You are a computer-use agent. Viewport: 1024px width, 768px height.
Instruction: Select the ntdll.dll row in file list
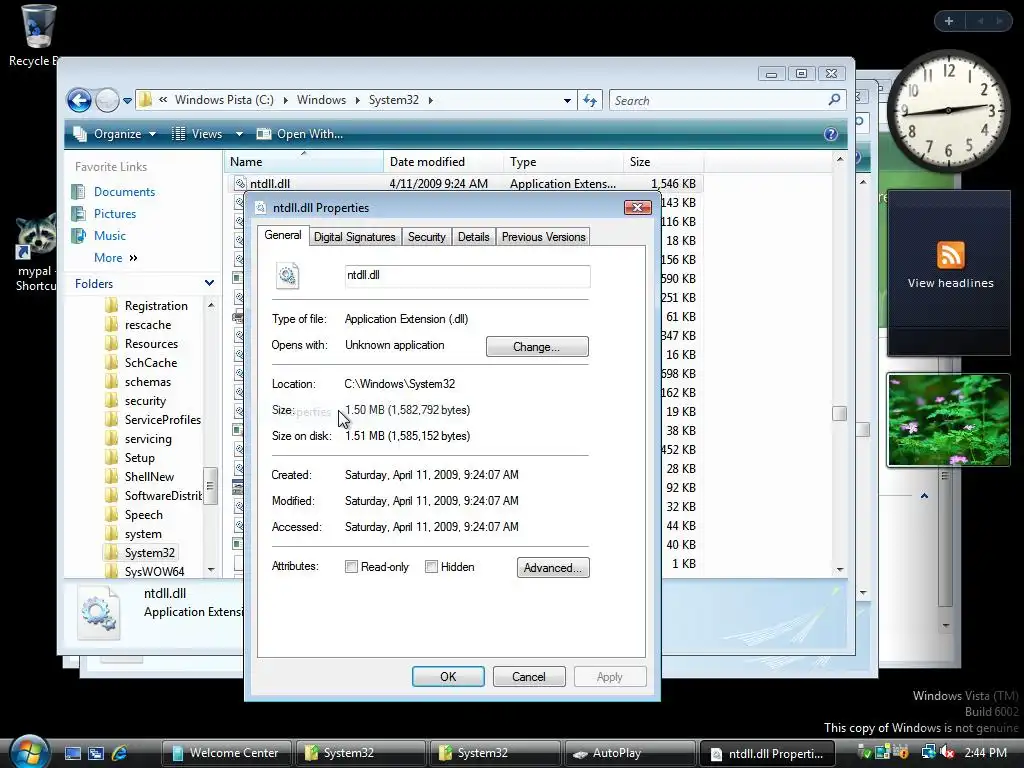tap(465, 184)
